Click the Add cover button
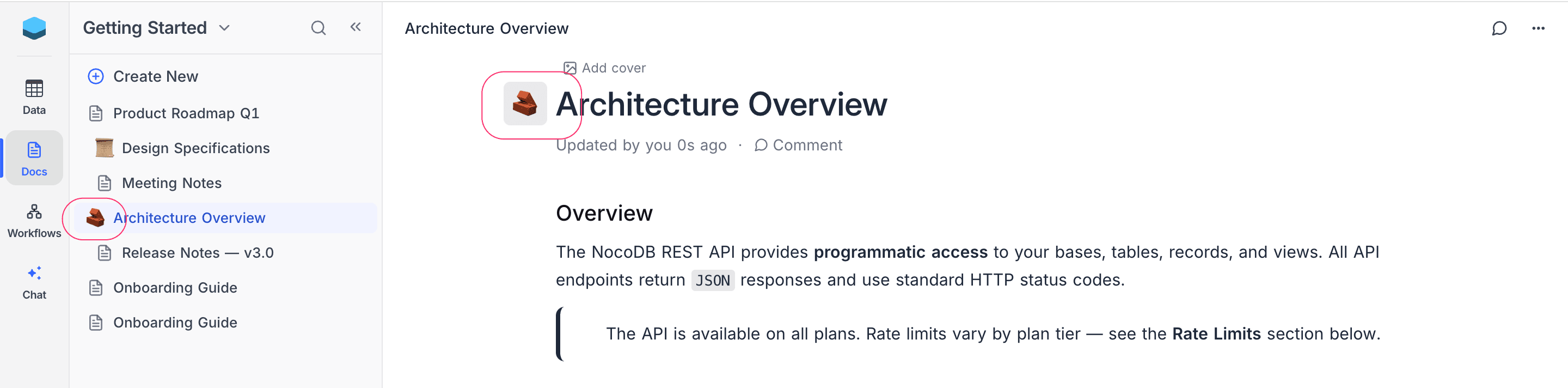The image size is (1568, 388). tap(604, 68)
